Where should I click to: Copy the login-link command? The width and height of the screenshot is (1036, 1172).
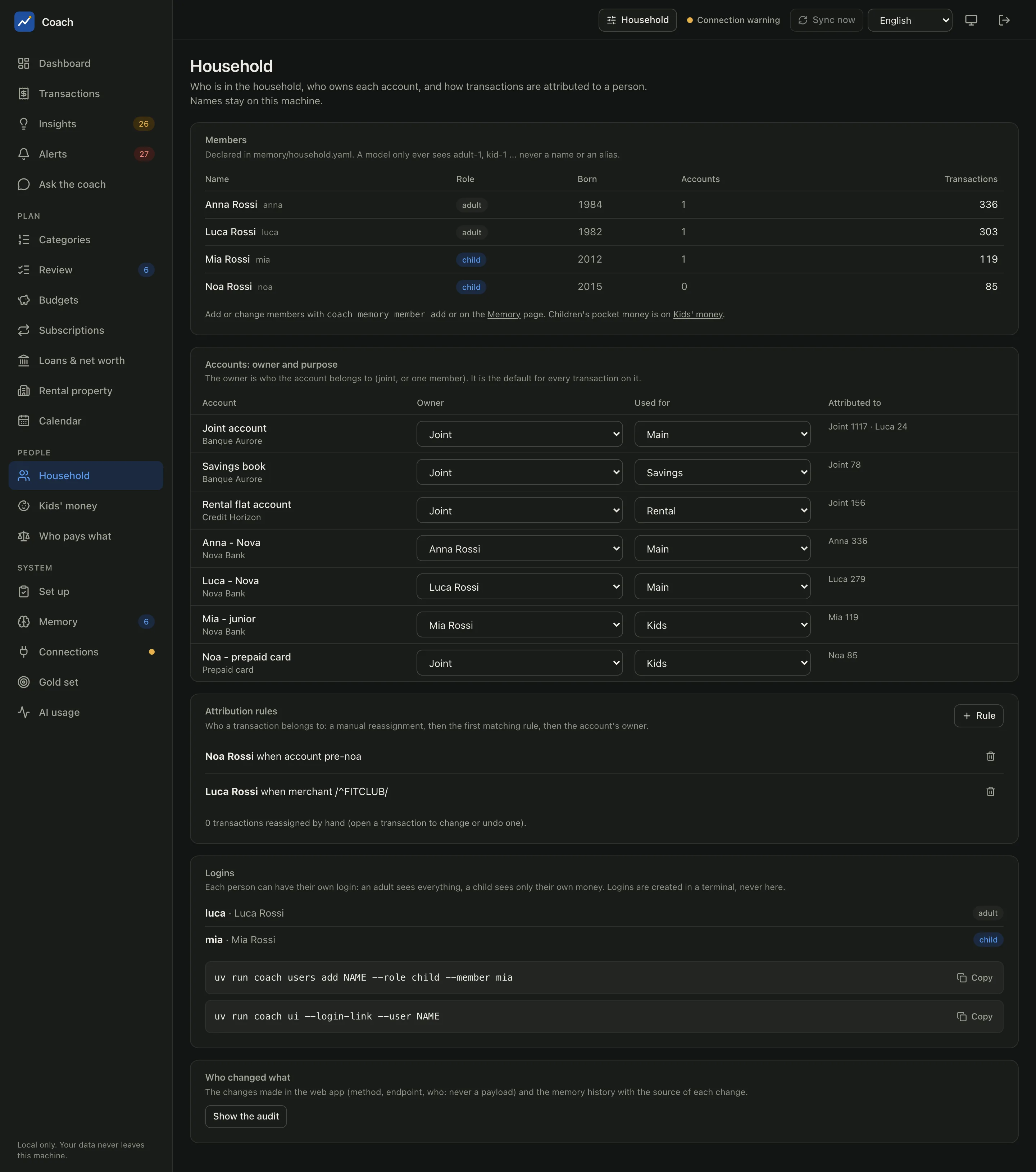(x=974, y=1017)
